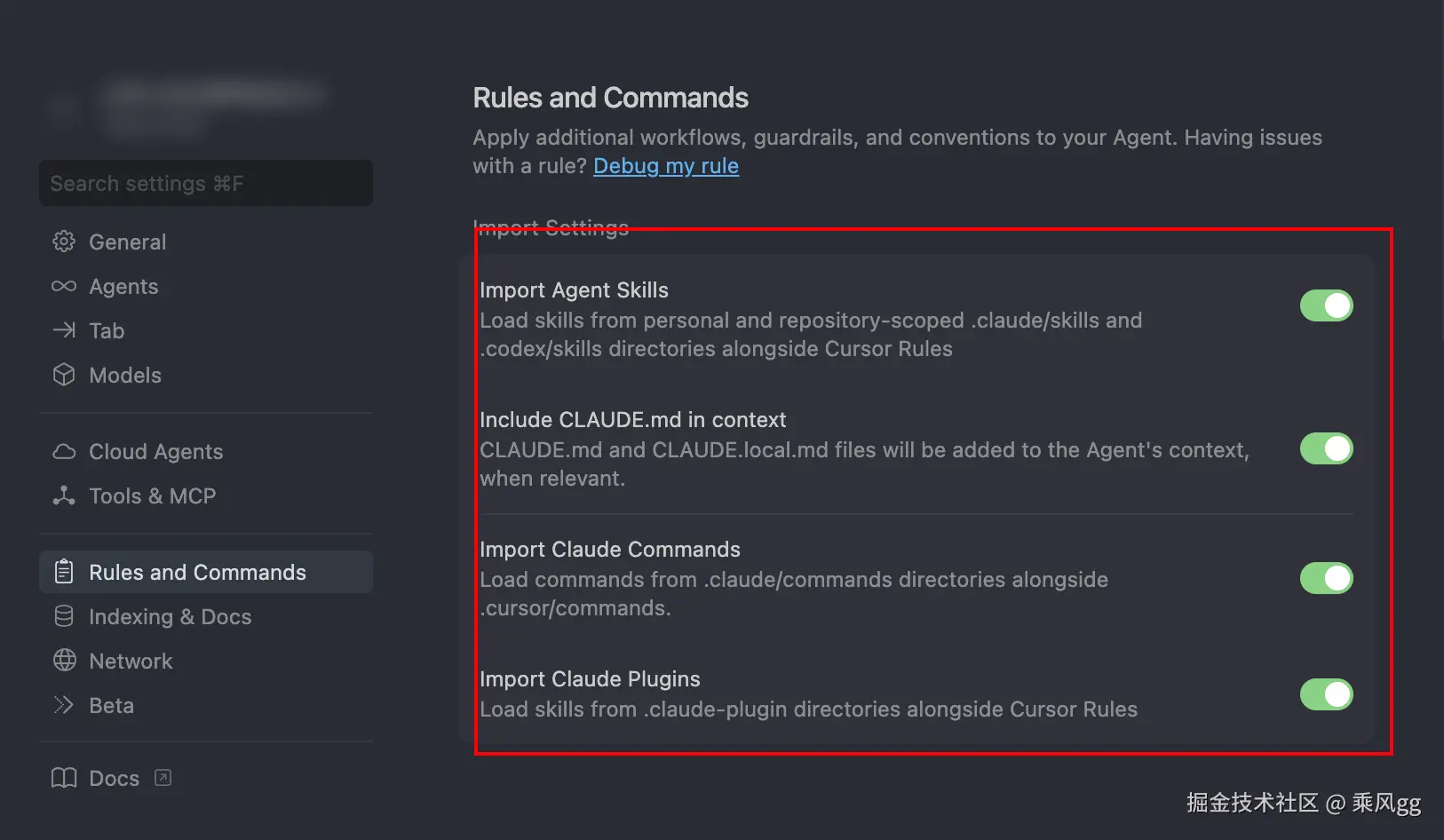The width and height of the screenshot is (1444, 840).
Task: Open the Rules and Commands section
Action: pyautogui.click(x=197, y=572)
